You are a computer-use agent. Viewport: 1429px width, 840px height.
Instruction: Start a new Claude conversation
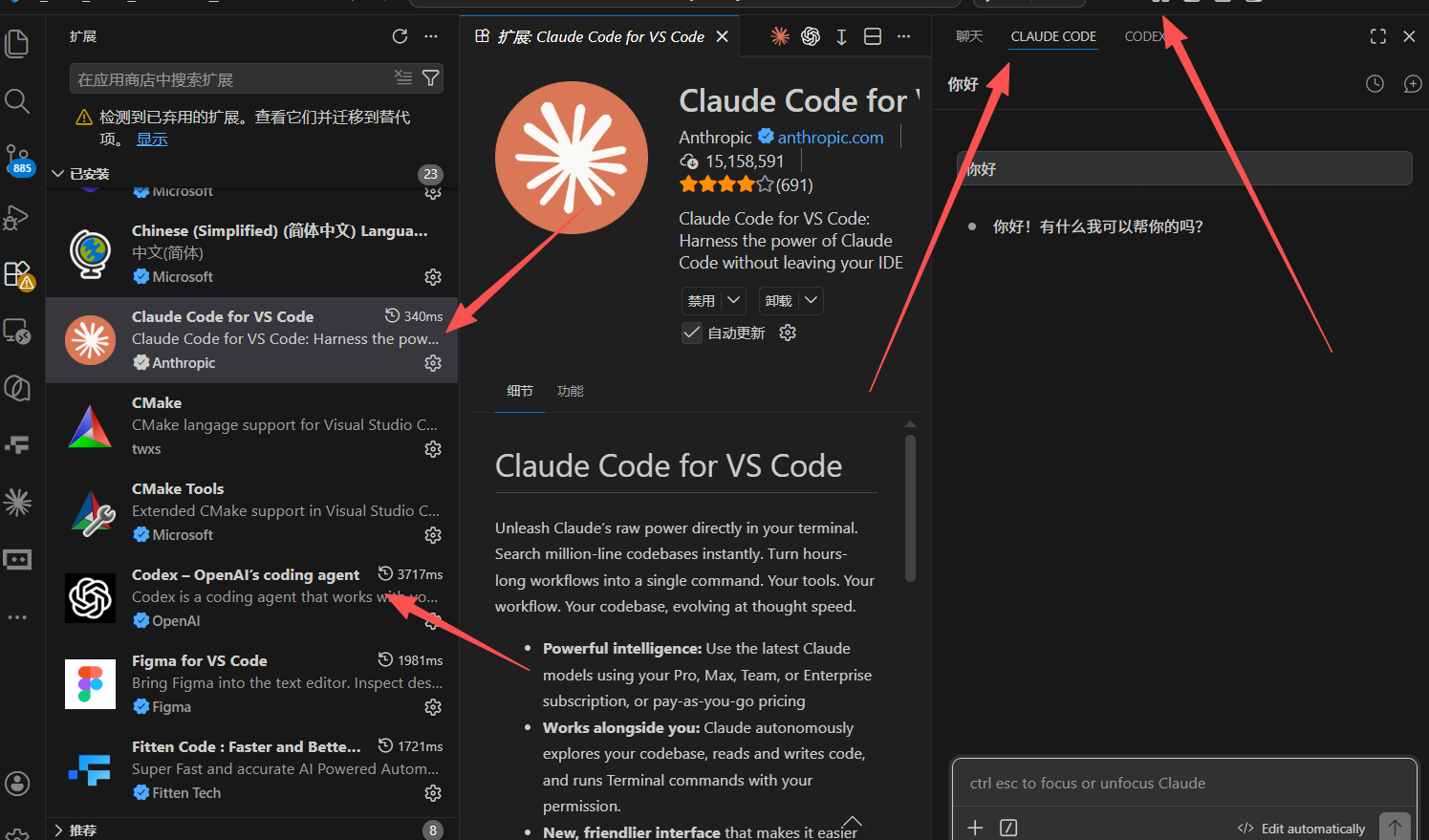click(x=1413, y=84)
